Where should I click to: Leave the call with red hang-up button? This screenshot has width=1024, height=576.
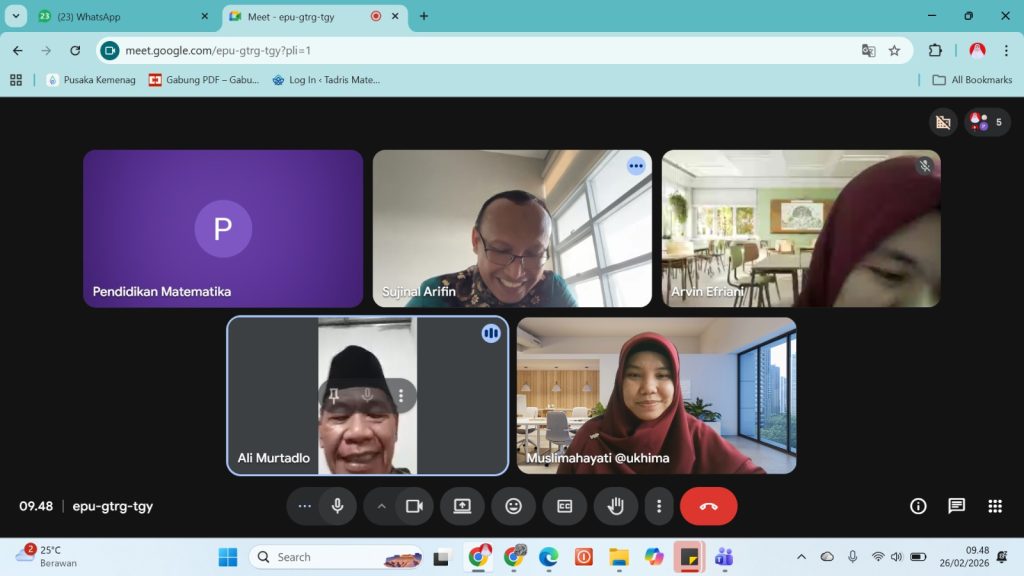(708, 506)
